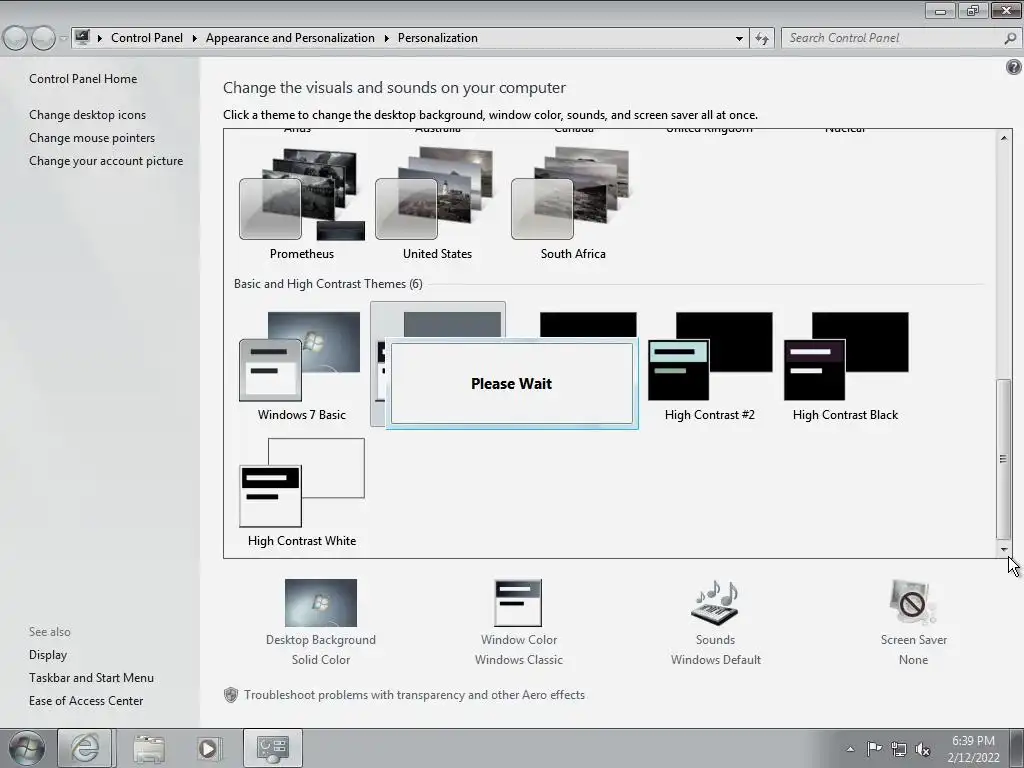The width and height of the screenshot is (1024, 768).
Task: Open Desktop Background settings icon
Action: pos(321,603)
